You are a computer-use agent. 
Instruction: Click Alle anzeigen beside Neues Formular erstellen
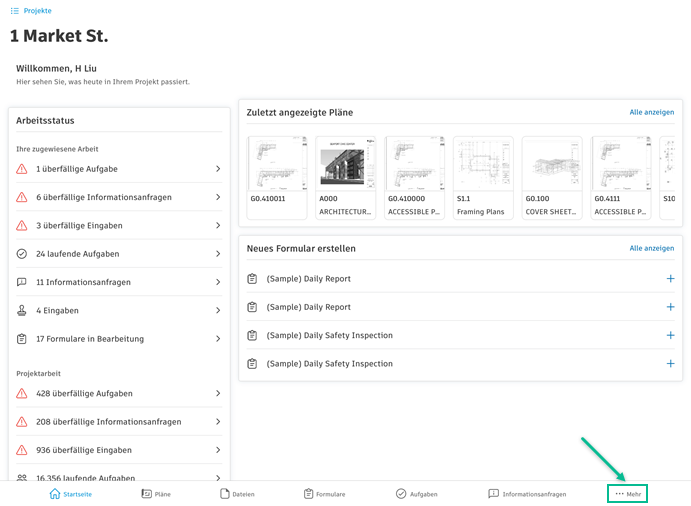(651, 249)
